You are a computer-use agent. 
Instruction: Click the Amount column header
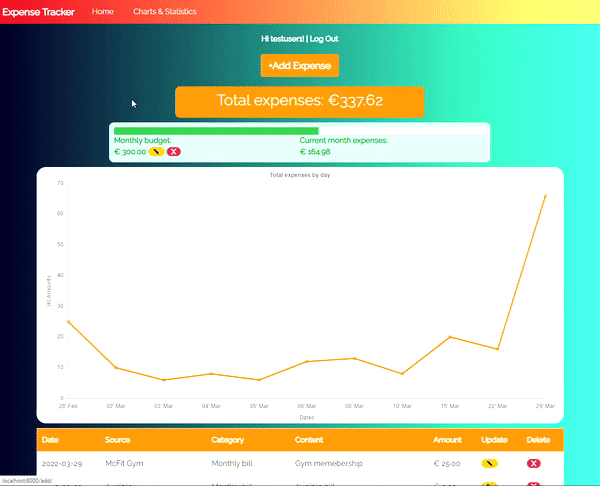(447, 440)
